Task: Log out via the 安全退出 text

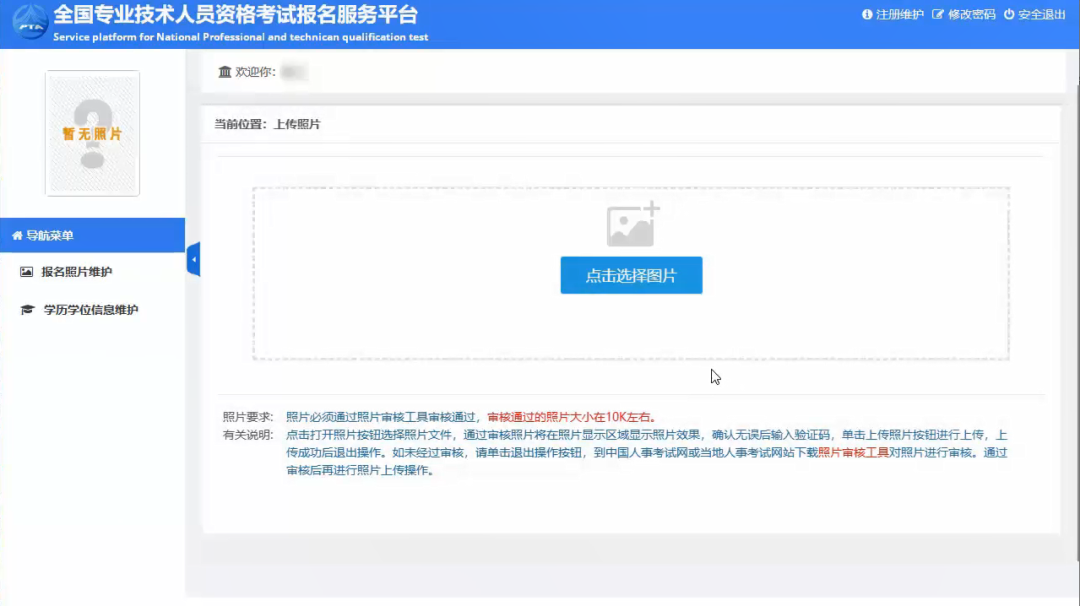Action: pyautogui.click(x=1041, y=15)
